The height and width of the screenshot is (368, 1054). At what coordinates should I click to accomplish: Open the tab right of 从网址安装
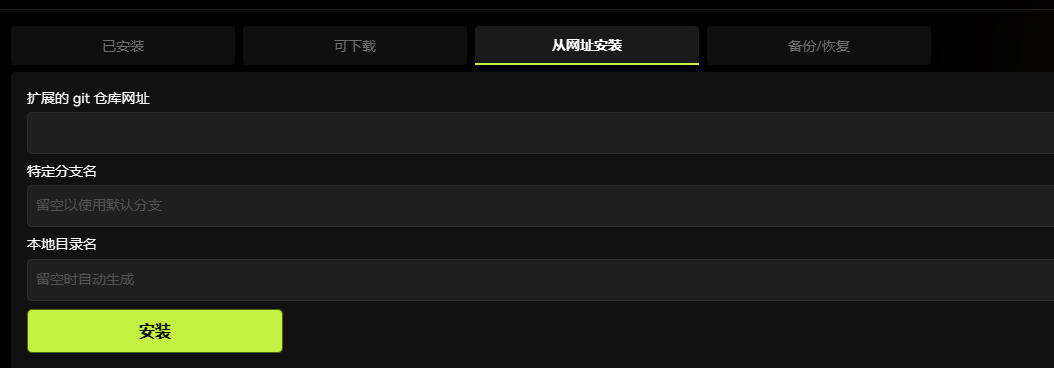[819, 46]
